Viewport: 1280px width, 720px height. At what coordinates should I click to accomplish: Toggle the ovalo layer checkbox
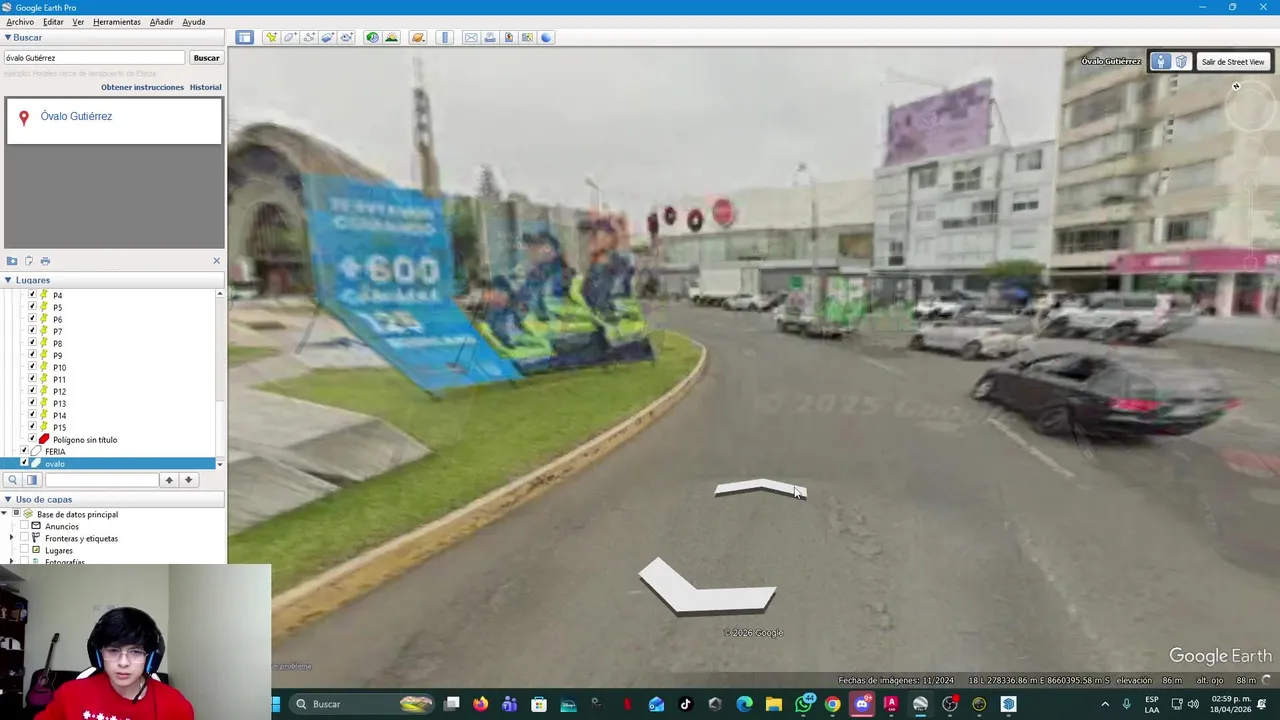point(24,463)
